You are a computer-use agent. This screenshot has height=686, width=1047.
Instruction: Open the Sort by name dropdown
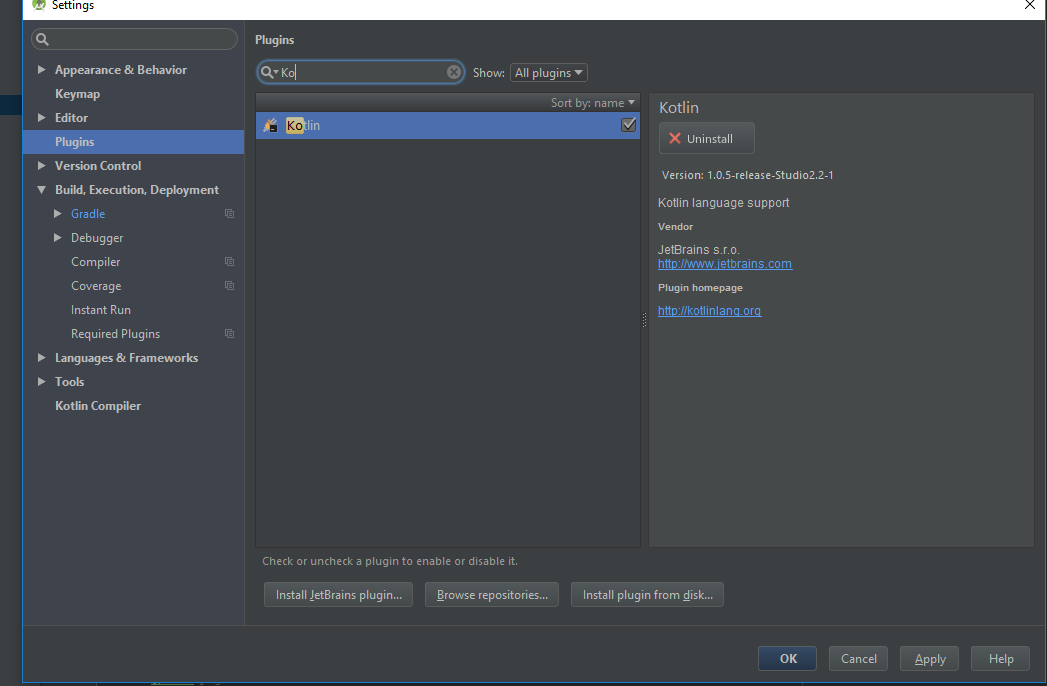click(592, 103)
